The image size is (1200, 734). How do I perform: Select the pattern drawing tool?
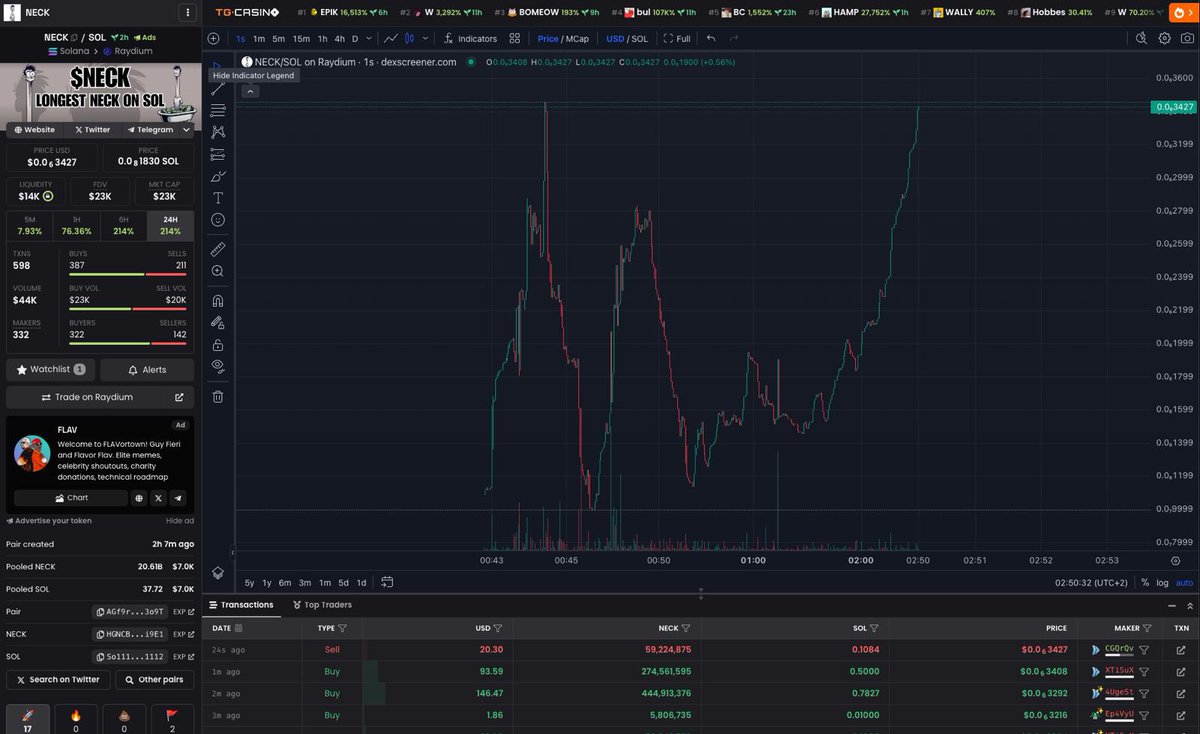[x=218, y=132]
